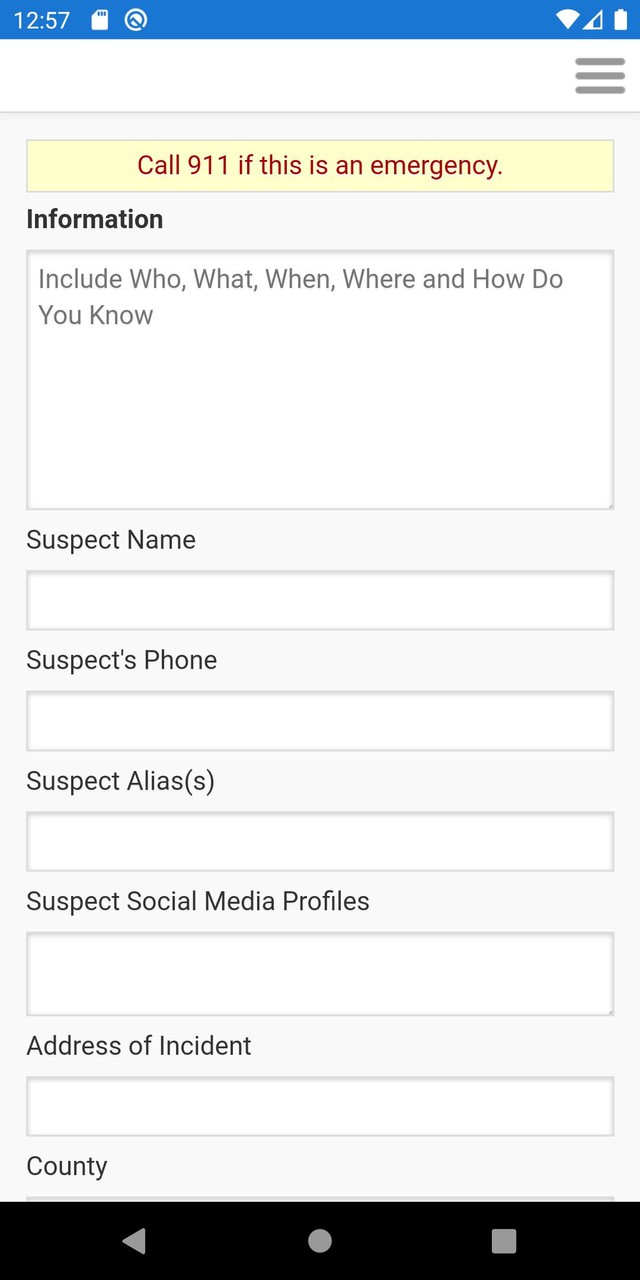This screenshot has width=640, height=1280.
Task: Click the Address of Incident field
Action: [x=320, y=1105]
